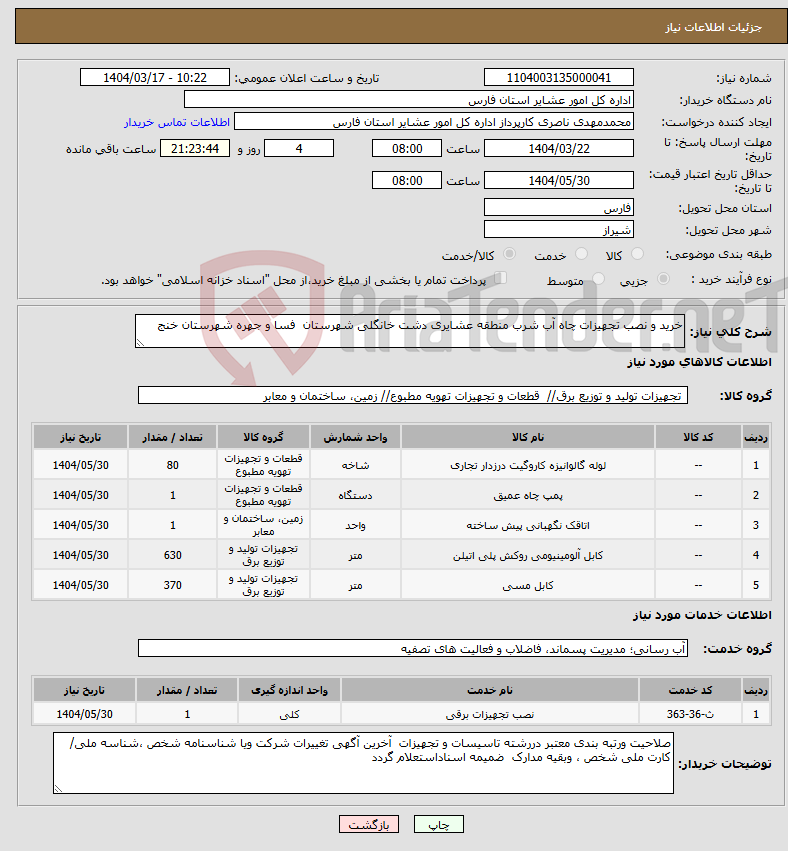Click the general need description text box
The width and height of the screenshot is (788, 851).
[410, 331]
